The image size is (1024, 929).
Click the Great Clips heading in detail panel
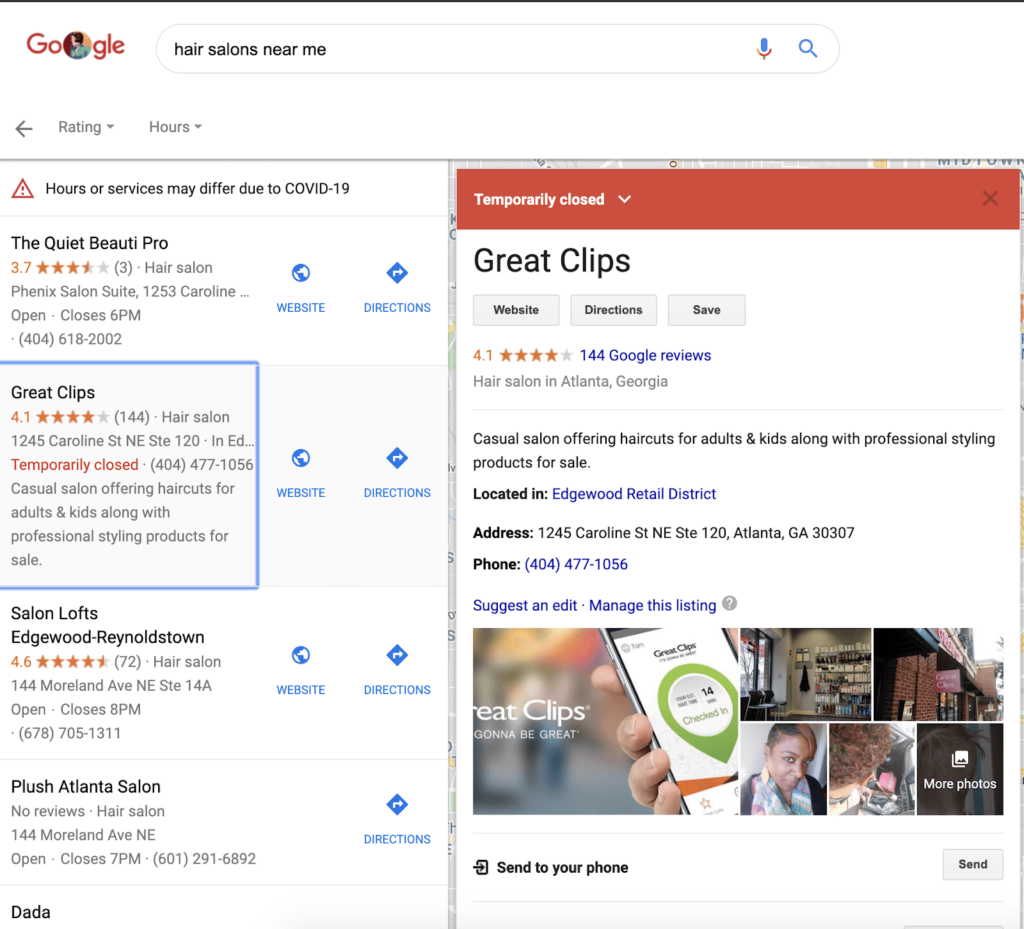(552, 260)
